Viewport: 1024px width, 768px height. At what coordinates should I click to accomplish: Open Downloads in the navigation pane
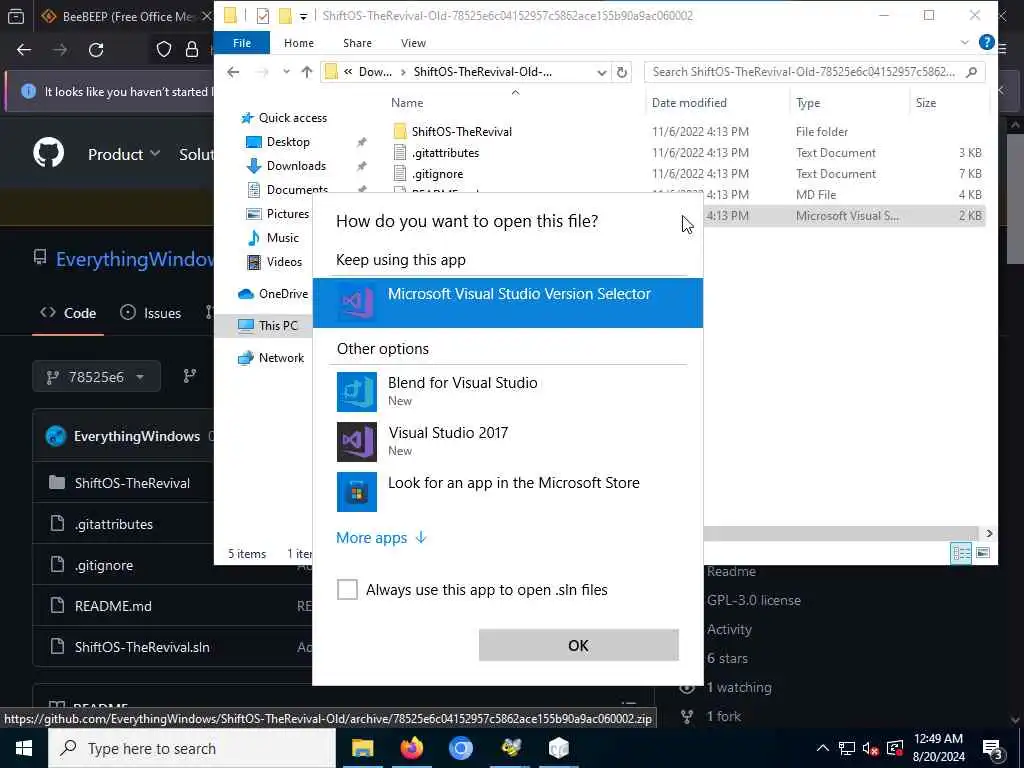[295, 166]
